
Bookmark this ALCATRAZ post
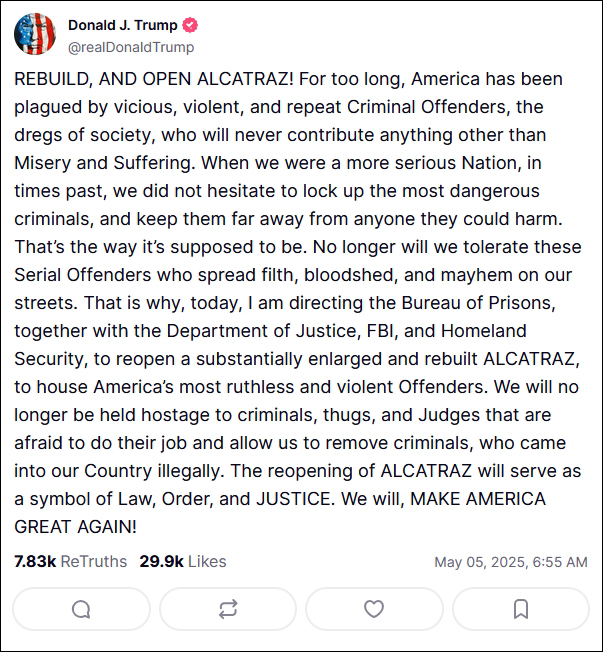(521, 609)
